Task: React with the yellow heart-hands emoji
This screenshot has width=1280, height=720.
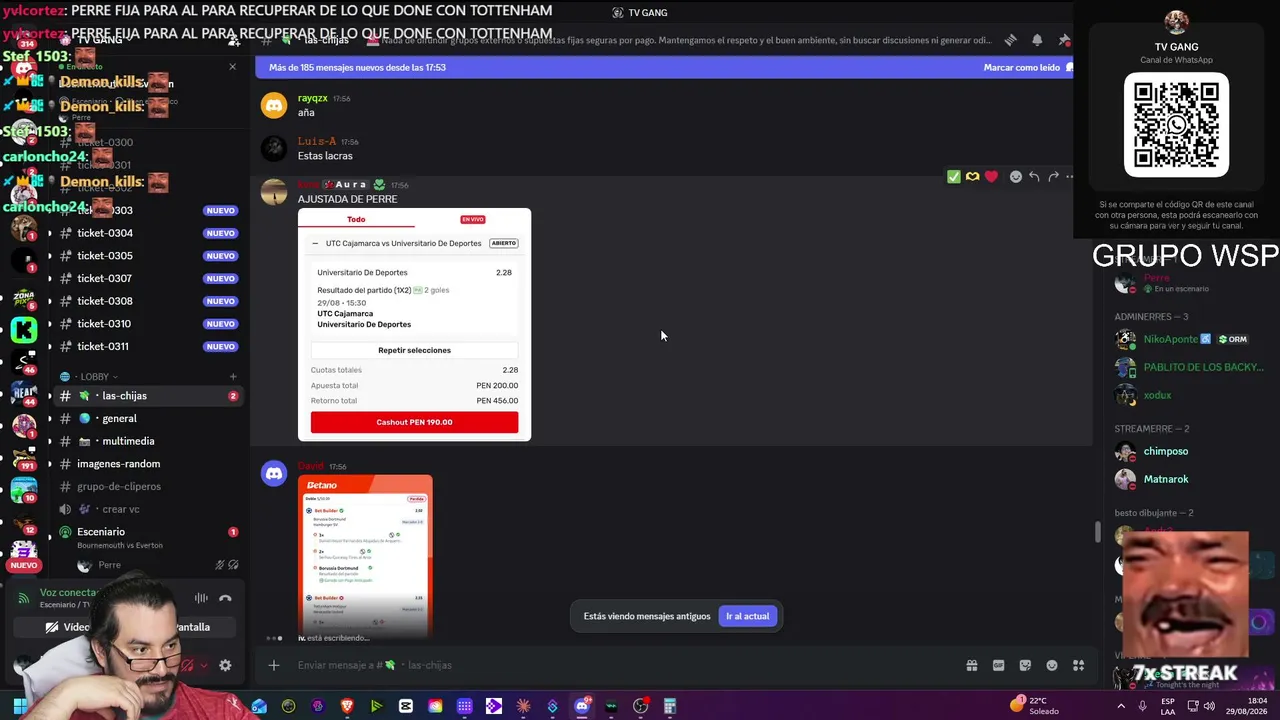Action: [x=972, y=177]
